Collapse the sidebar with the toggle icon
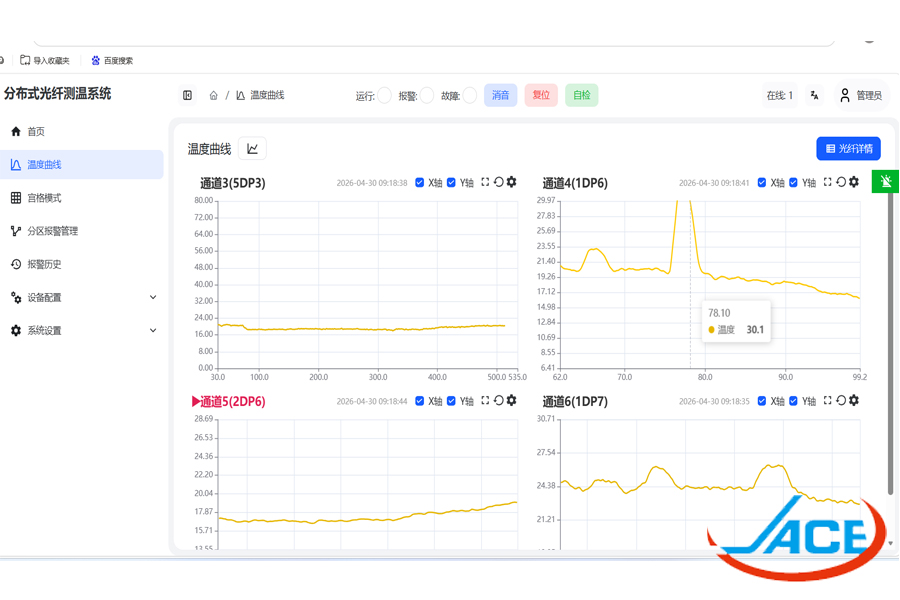The height and width of the screenshot is (600, 900). click(187, 95)
